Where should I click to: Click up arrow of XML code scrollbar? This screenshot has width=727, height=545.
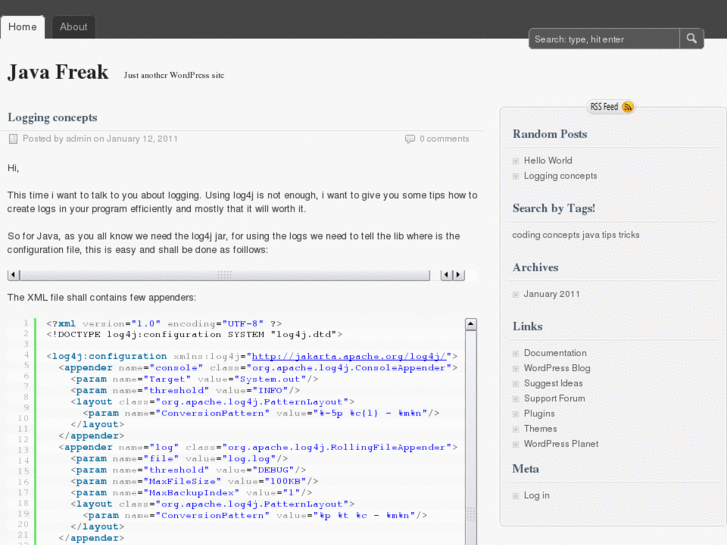point(471,324)
